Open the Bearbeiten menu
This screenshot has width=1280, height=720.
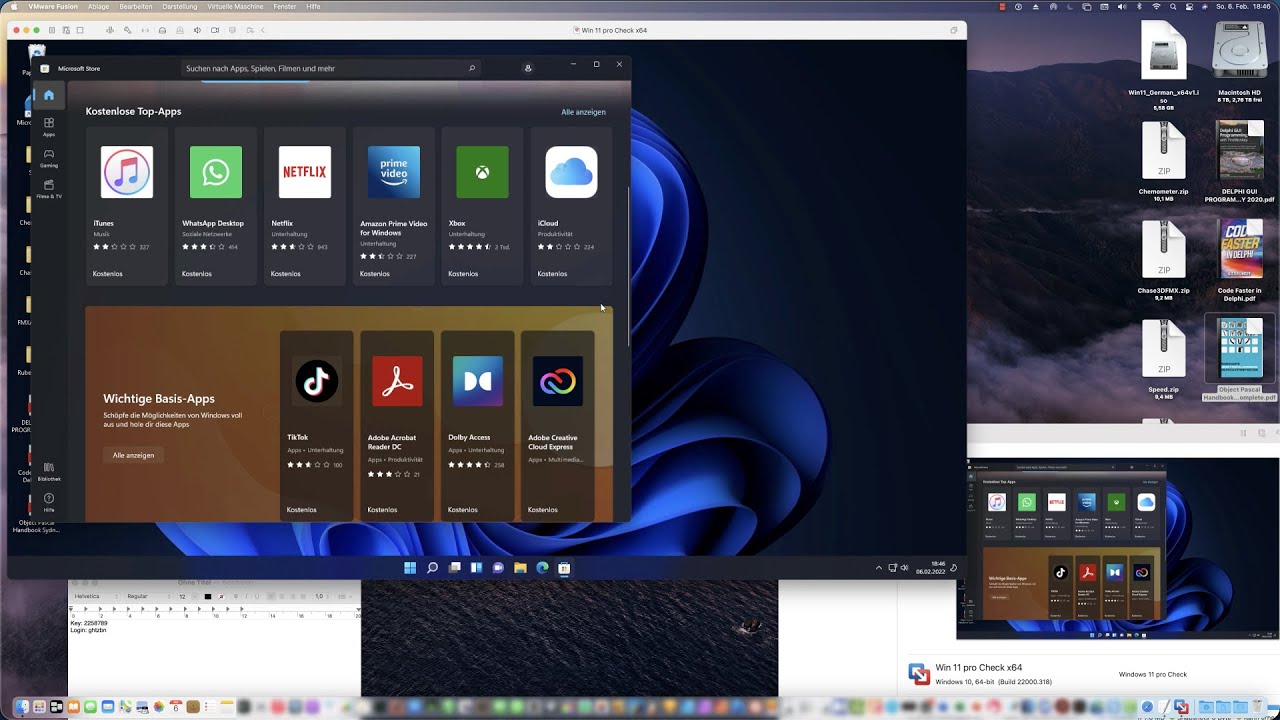(x=136, y=6)
